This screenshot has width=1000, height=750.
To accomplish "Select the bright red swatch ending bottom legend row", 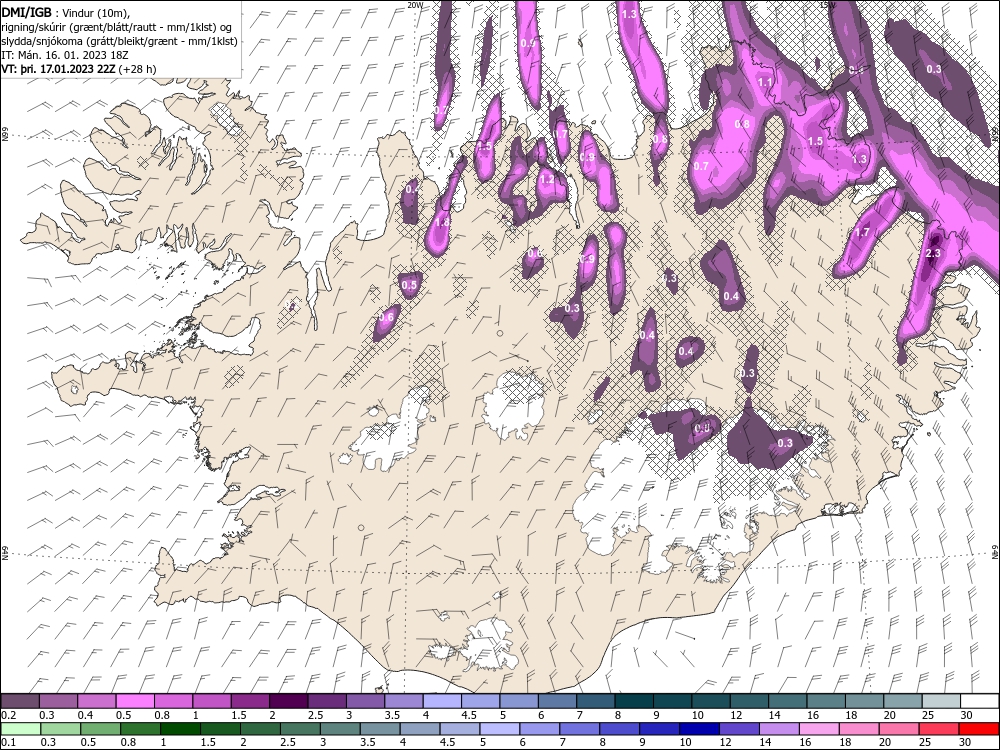I will 980,729.
